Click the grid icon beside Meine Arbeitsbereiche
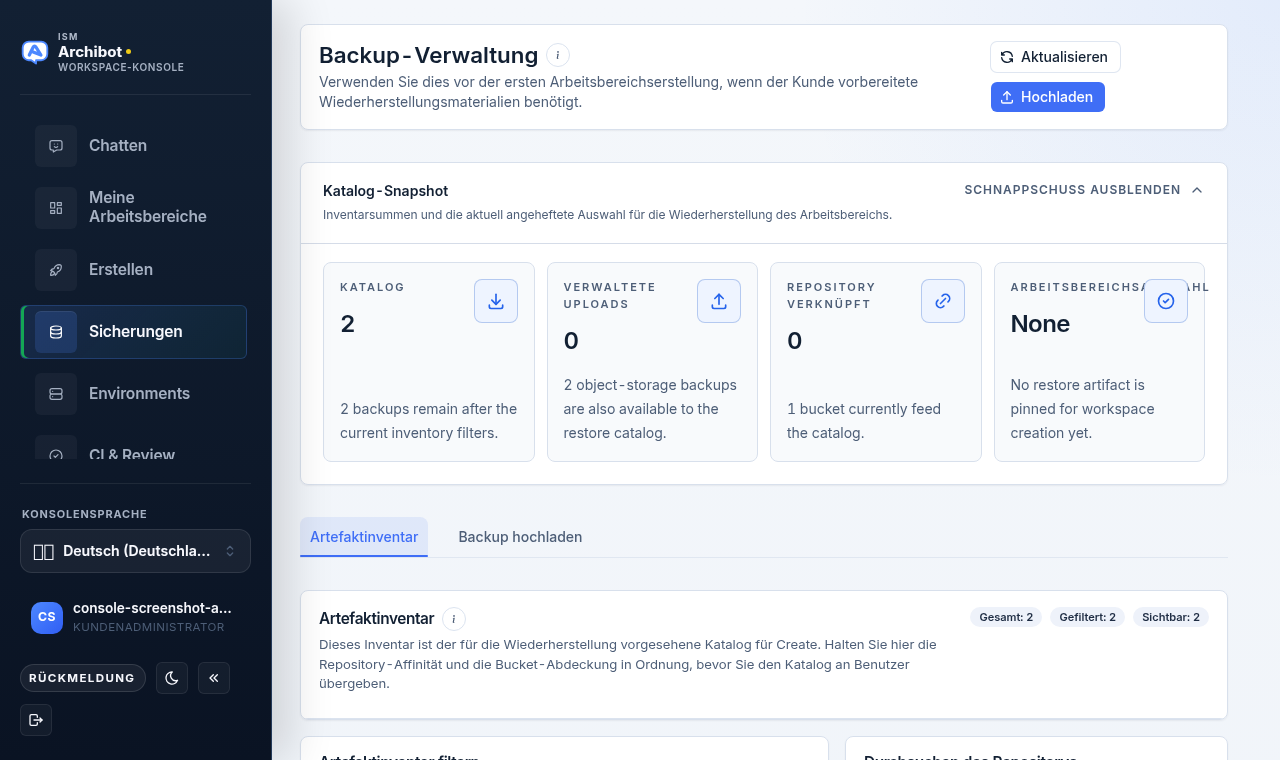 56,208
